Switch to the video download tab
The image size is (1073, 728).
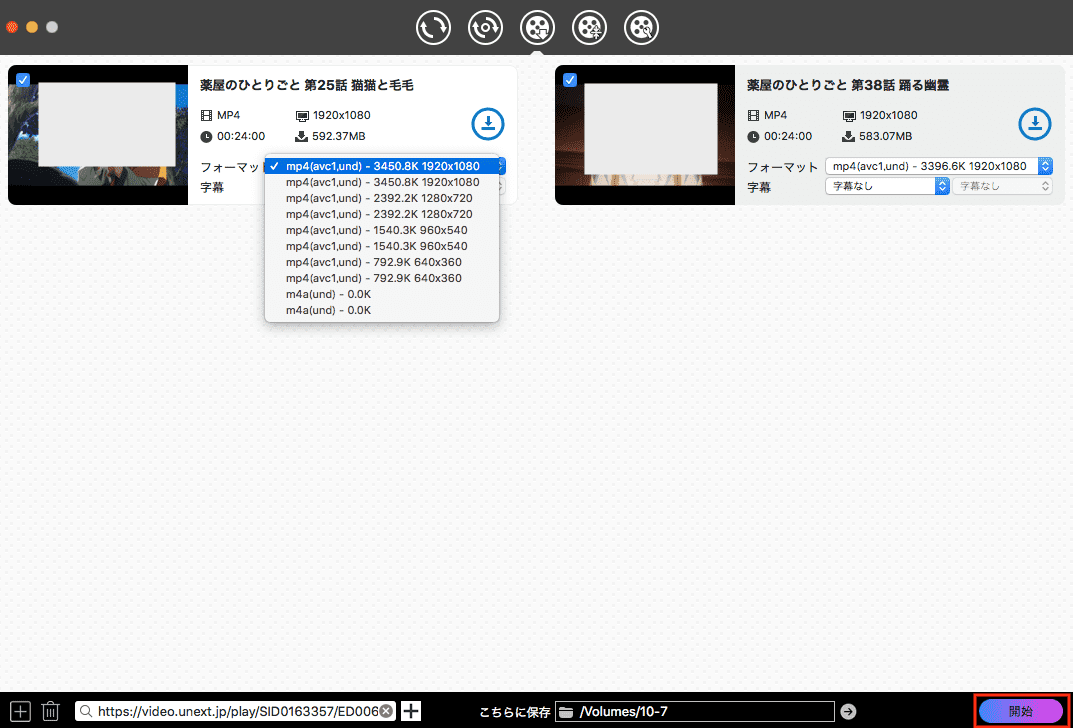click(x=537, y=27)
